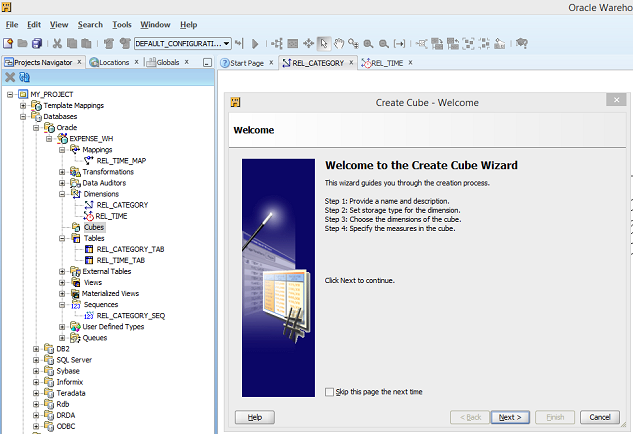
Task: Open the File menu
Action: [12, 25]
